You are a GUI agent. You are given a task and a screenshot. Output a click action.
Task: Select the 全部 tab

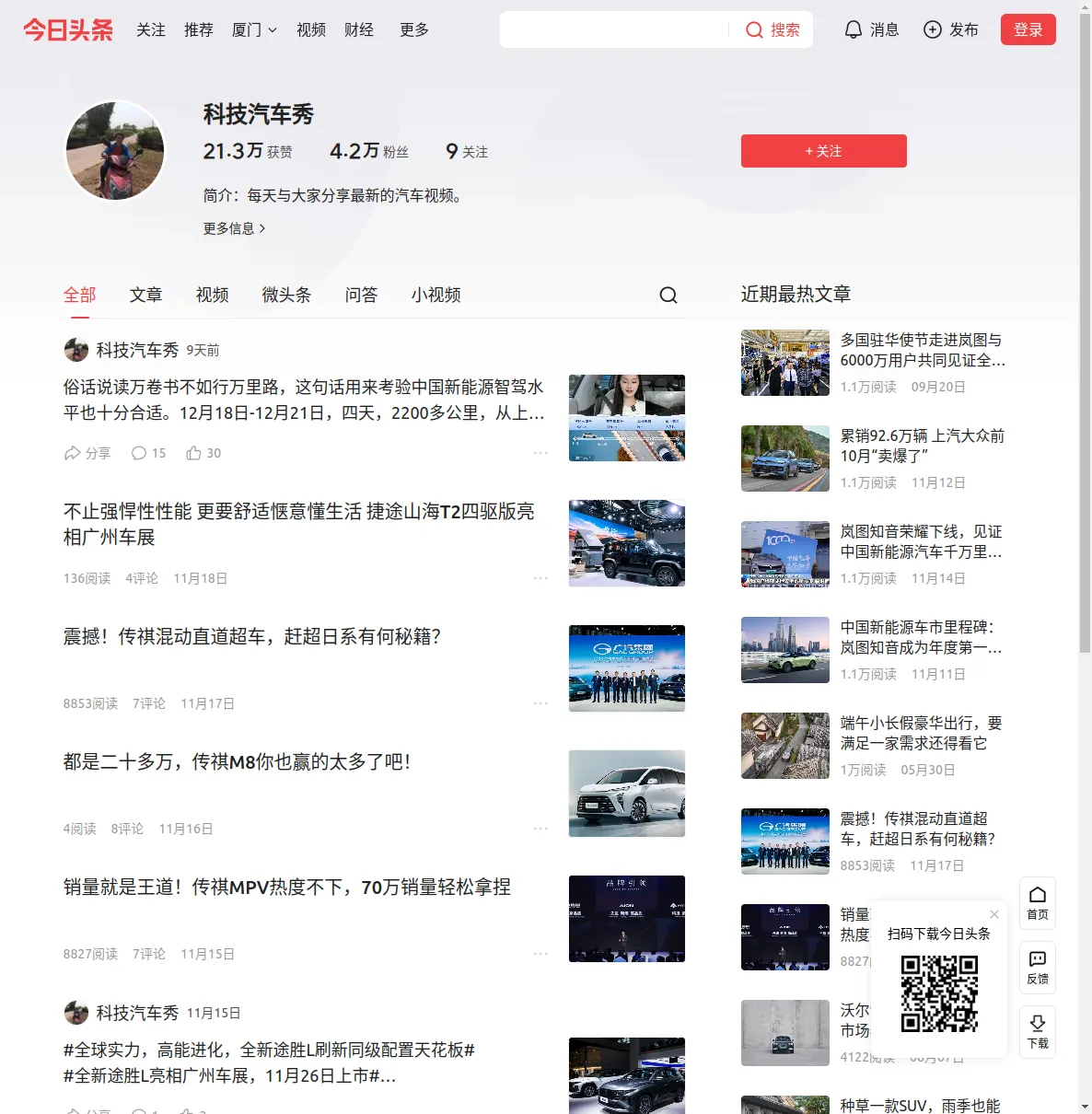[80, 295]
